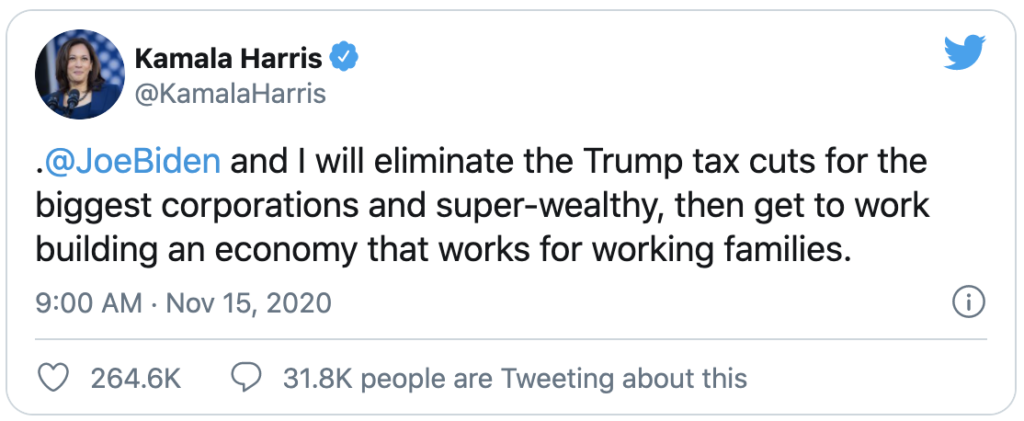Open the Kamala Harris display name
1024x421 pixels.
coord(228,59)
